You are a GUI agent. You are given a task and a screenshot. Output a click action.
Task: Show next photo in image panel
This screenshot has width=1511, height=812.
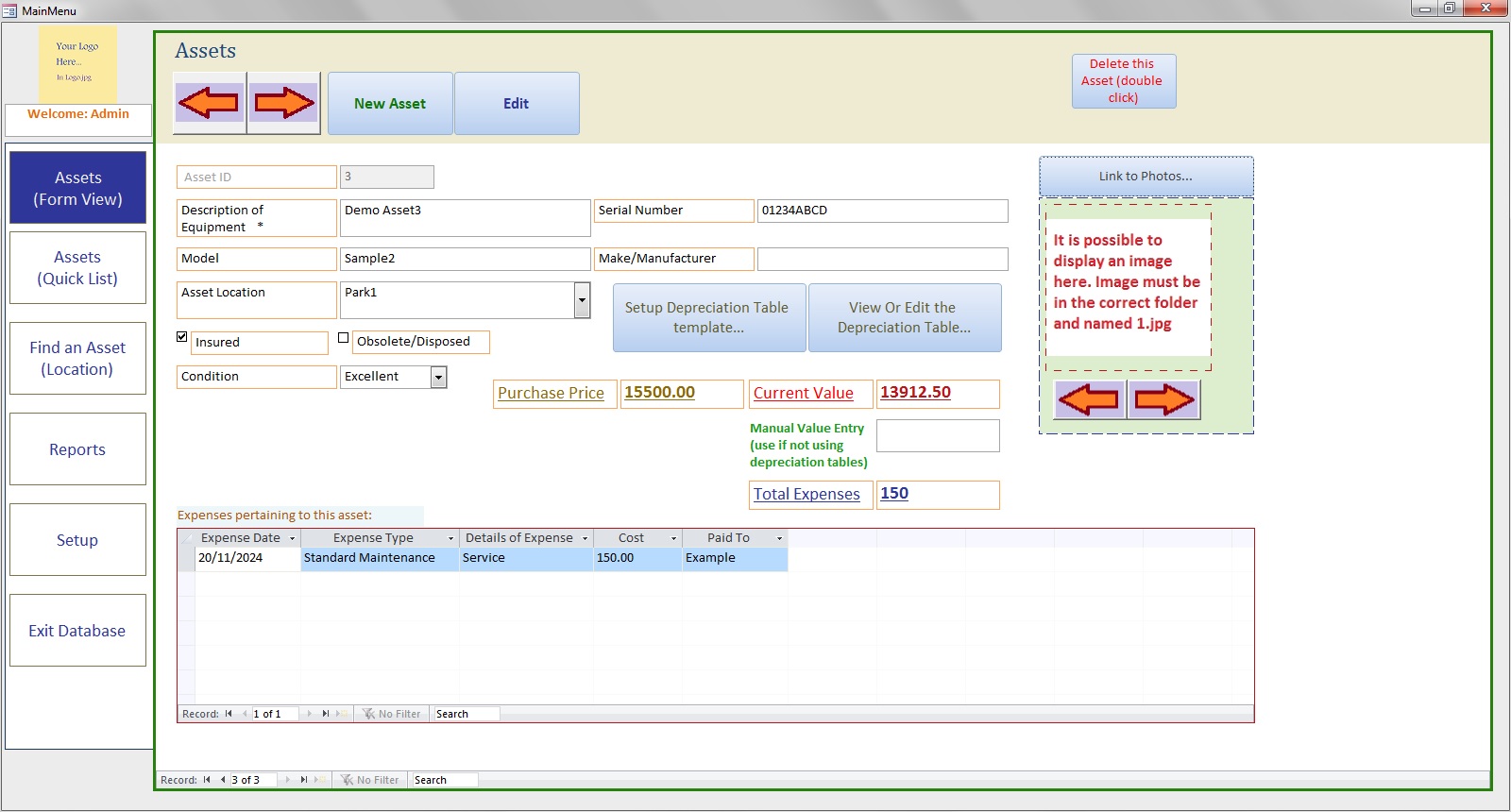[x=1163, y=399]
